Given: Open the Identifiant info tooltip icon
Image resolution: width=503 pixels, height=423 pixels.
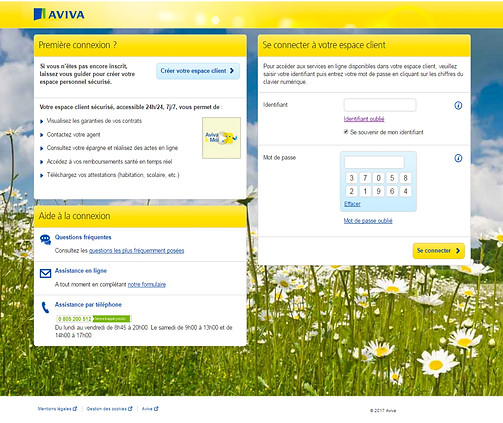Looking at the screenshot, I should (x=458, y=106).
